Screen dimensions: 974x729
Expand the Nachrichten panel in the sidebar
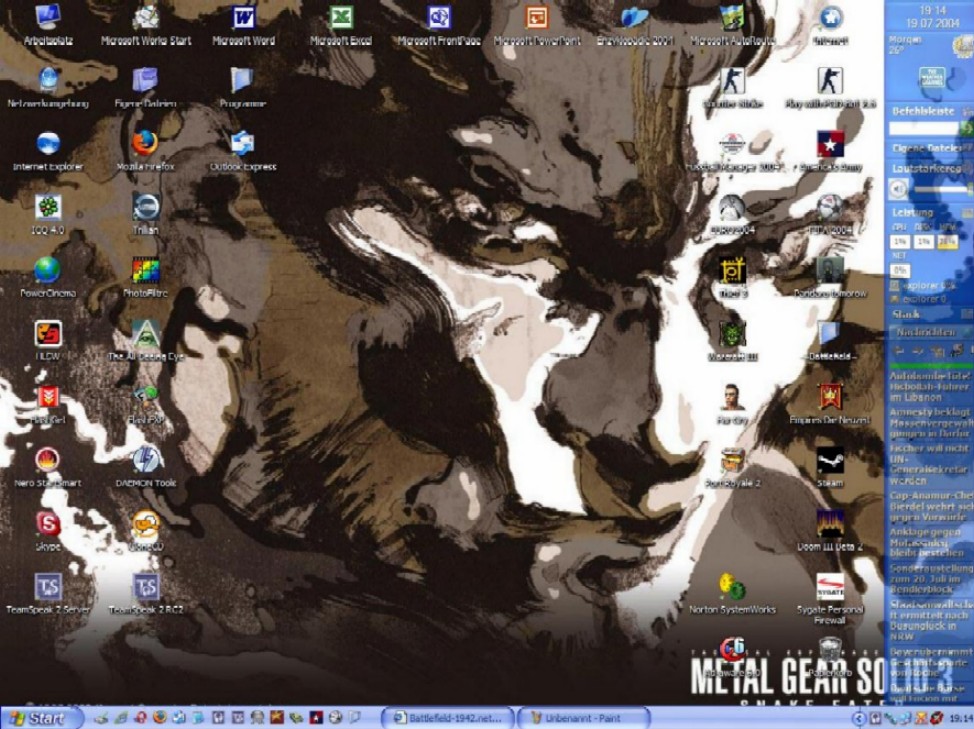[930, 332]
